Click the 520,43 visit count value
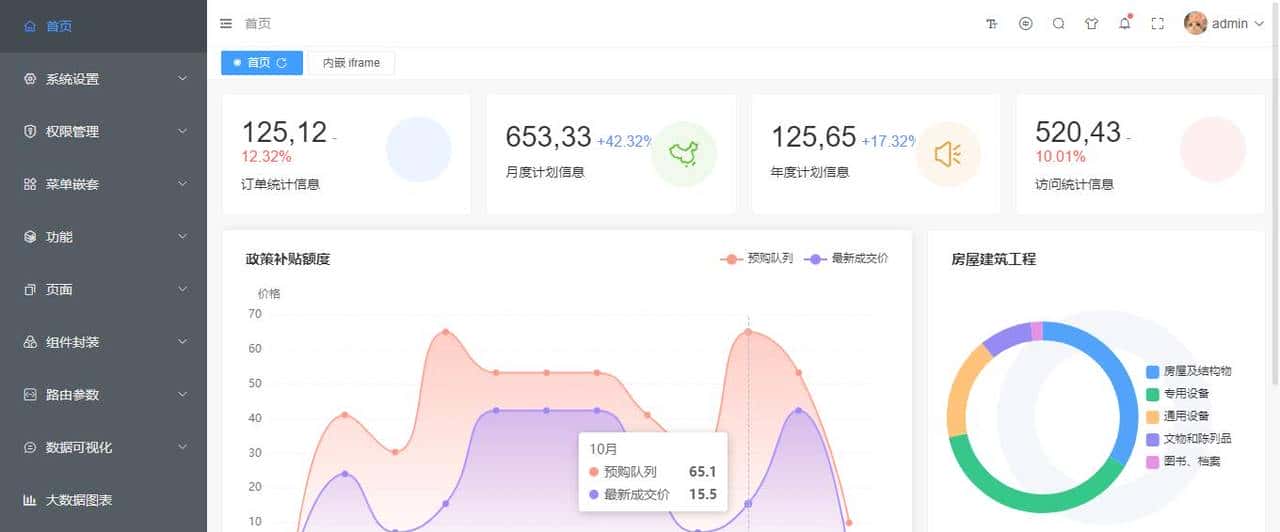The height and width of the screenshot is (532, 1280). click(1078, 131)
